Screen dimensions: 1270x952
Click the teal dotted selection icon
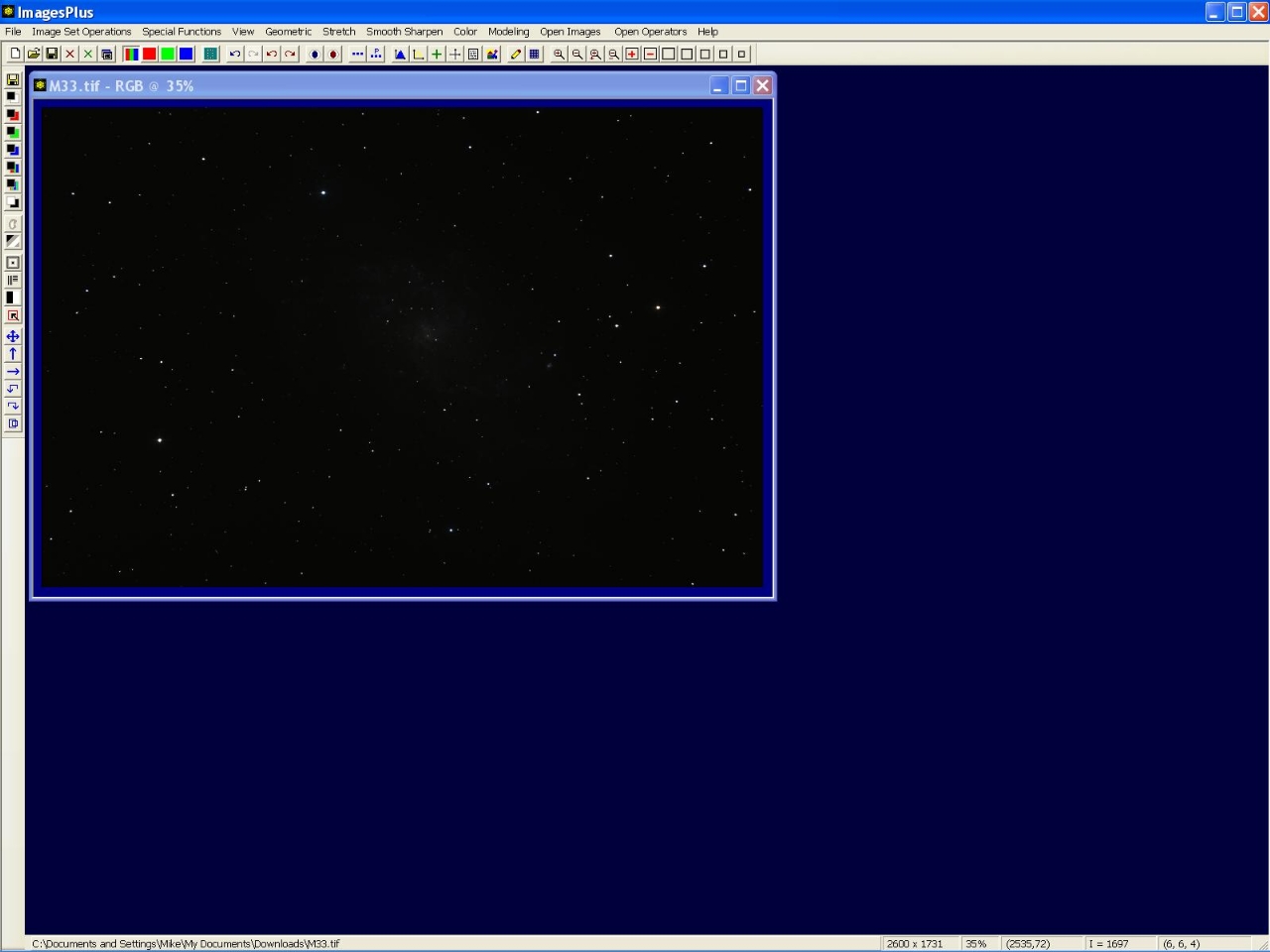pos(210,54)
